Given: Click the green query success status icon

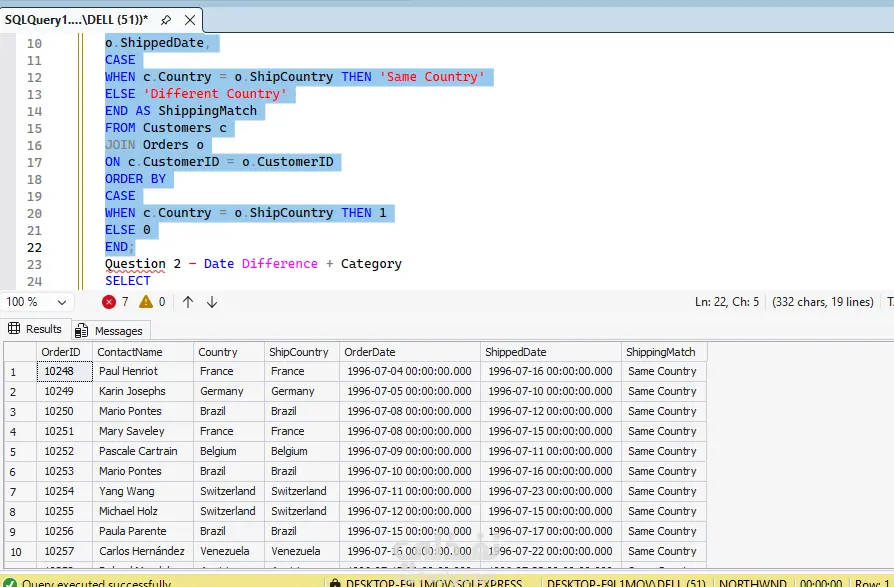Looking at the screenshot, I should [x=9, y=583].
